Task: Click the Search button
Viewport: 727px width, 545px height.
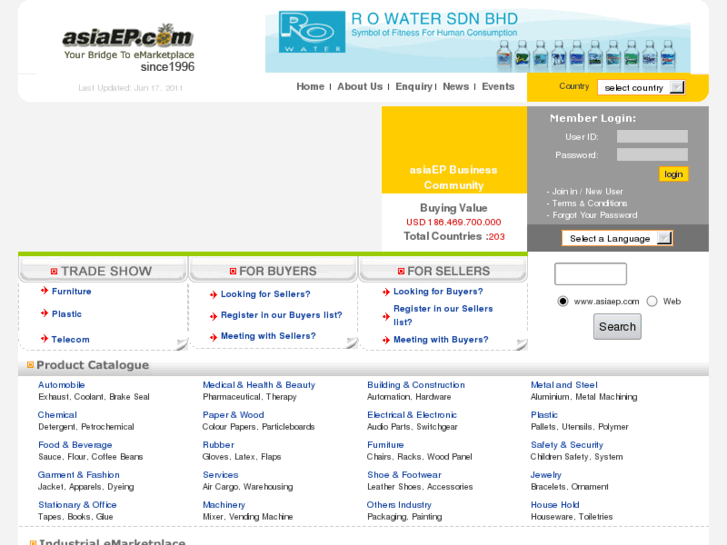Action: click(617, 327)
